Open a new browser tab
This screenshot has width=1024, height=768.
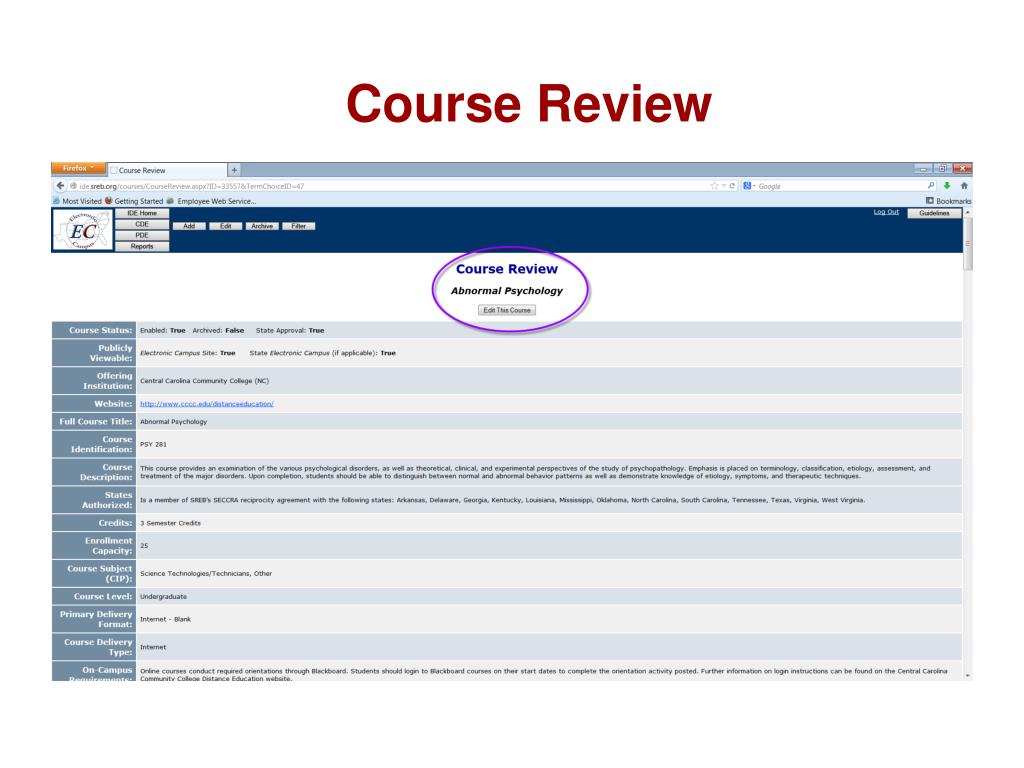[234, 170]
